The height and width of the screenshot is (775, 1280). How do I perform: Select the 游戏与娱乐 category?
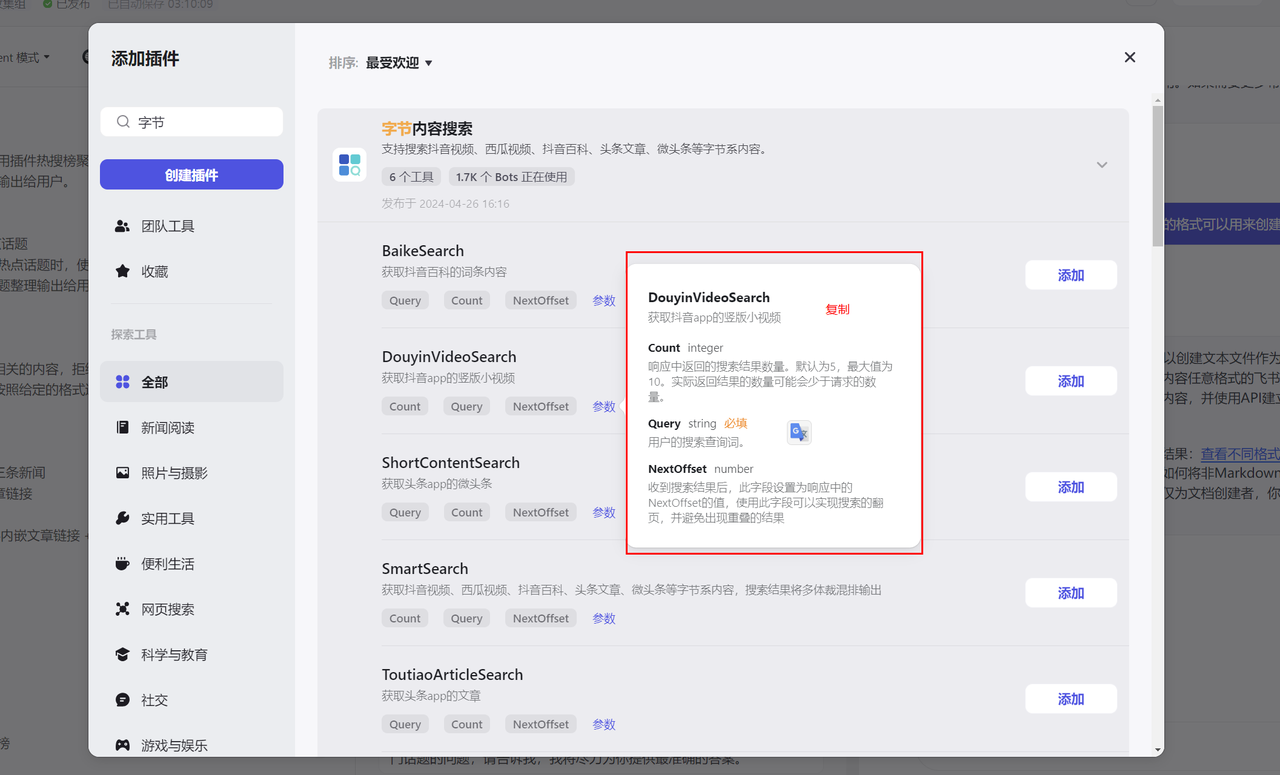192,745
